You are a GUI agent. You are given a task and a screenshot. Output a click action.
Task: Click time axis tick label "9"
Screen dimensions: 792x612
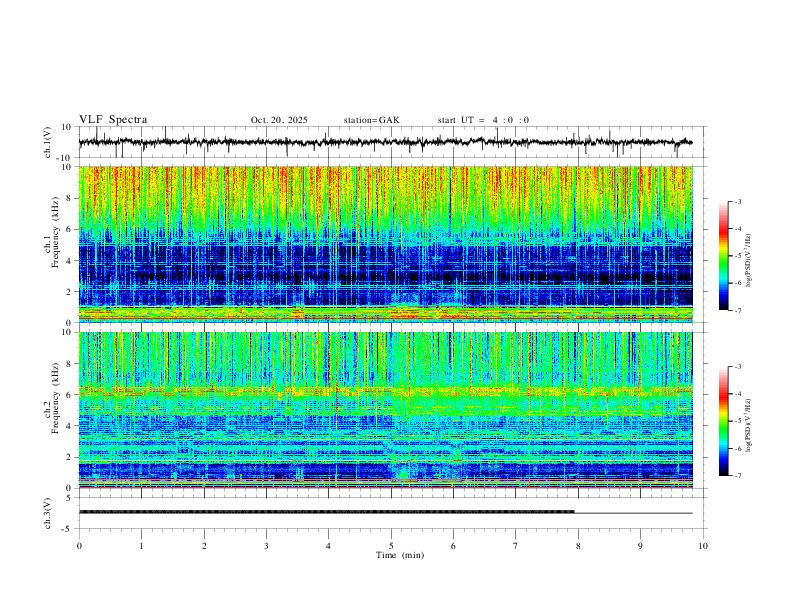coord(640,546)
